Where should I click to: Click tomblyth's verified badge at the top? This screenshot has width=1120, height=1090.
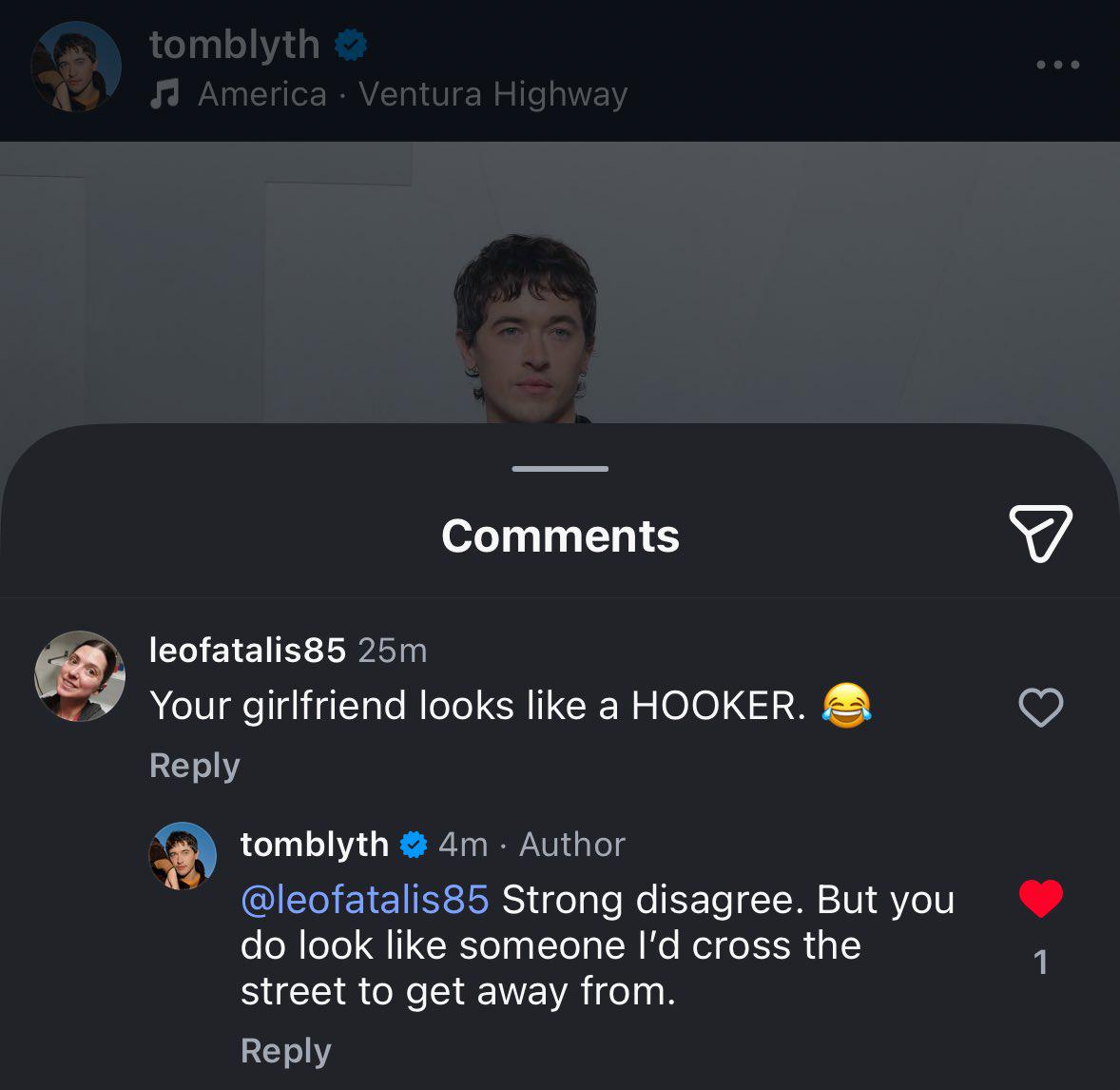click(x=351, y=44)
